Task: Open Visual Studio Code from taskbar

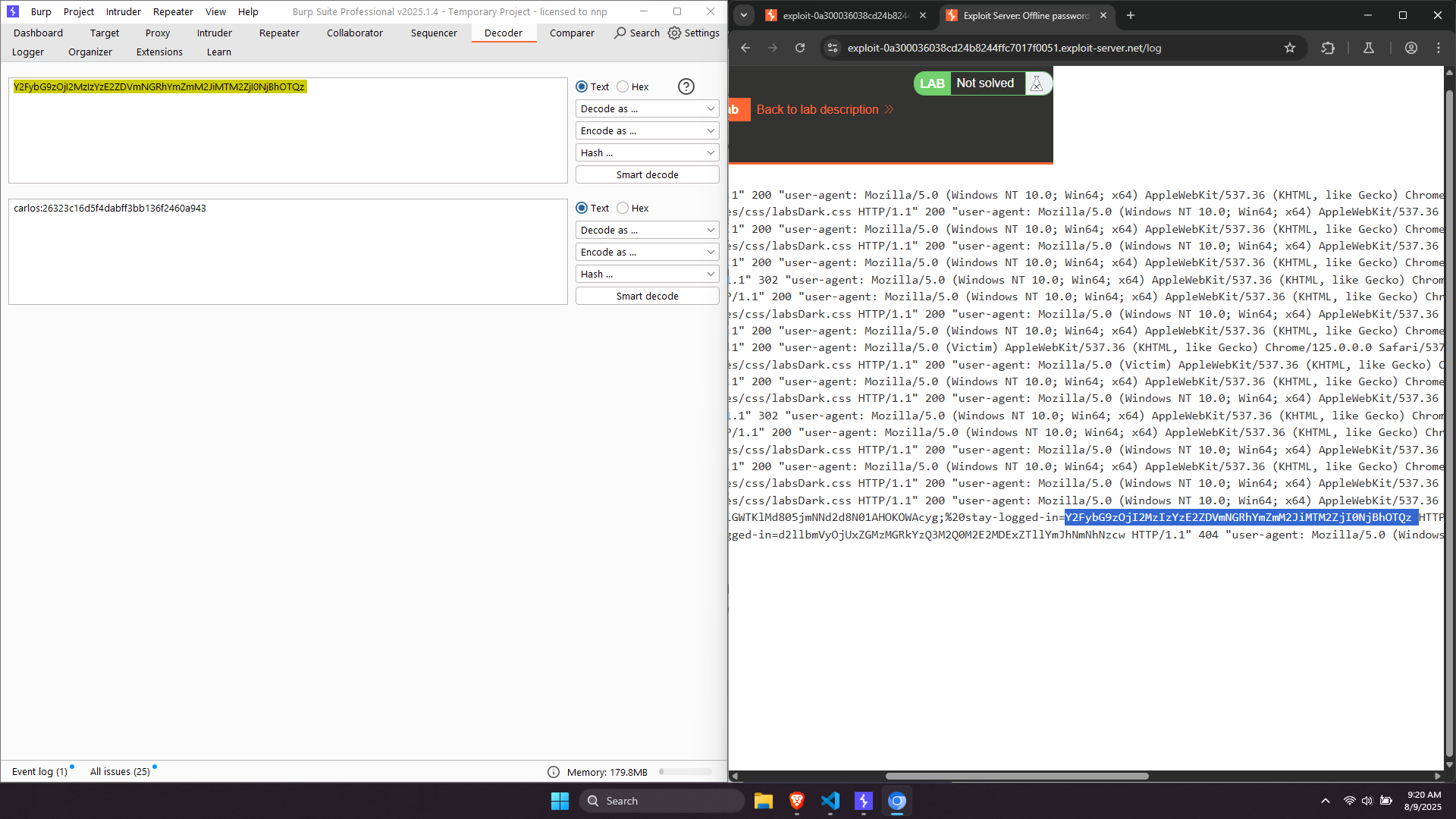Action: click(830, 801)
